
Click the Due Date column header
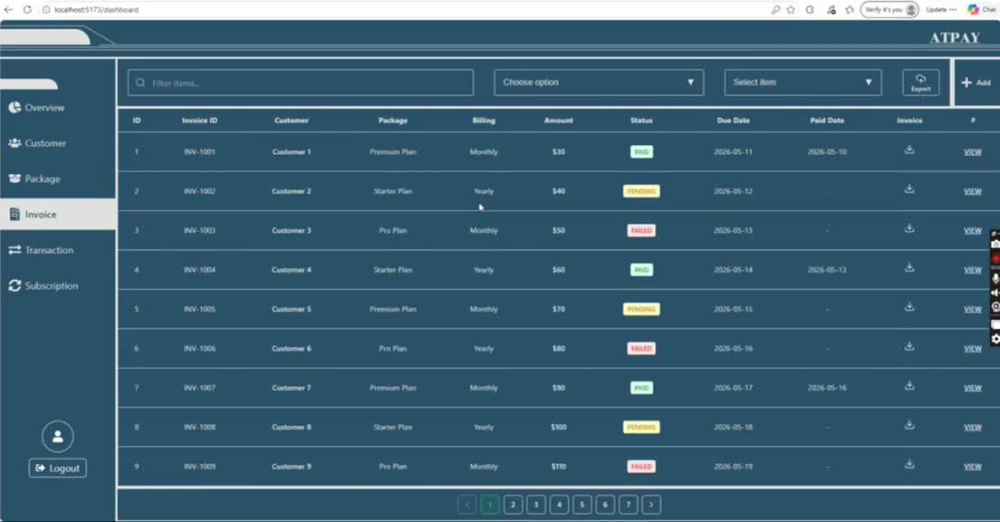click(x=733, y=121)
